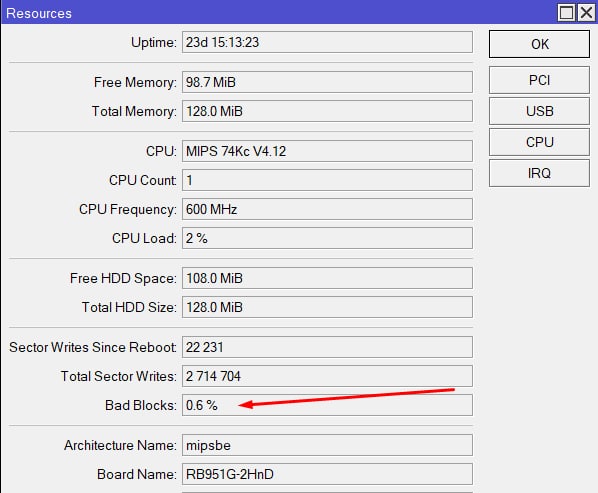The height and width of the screenshot is (493, 598).
Task: Open the PCI devices list
Action: coord(539,80)
